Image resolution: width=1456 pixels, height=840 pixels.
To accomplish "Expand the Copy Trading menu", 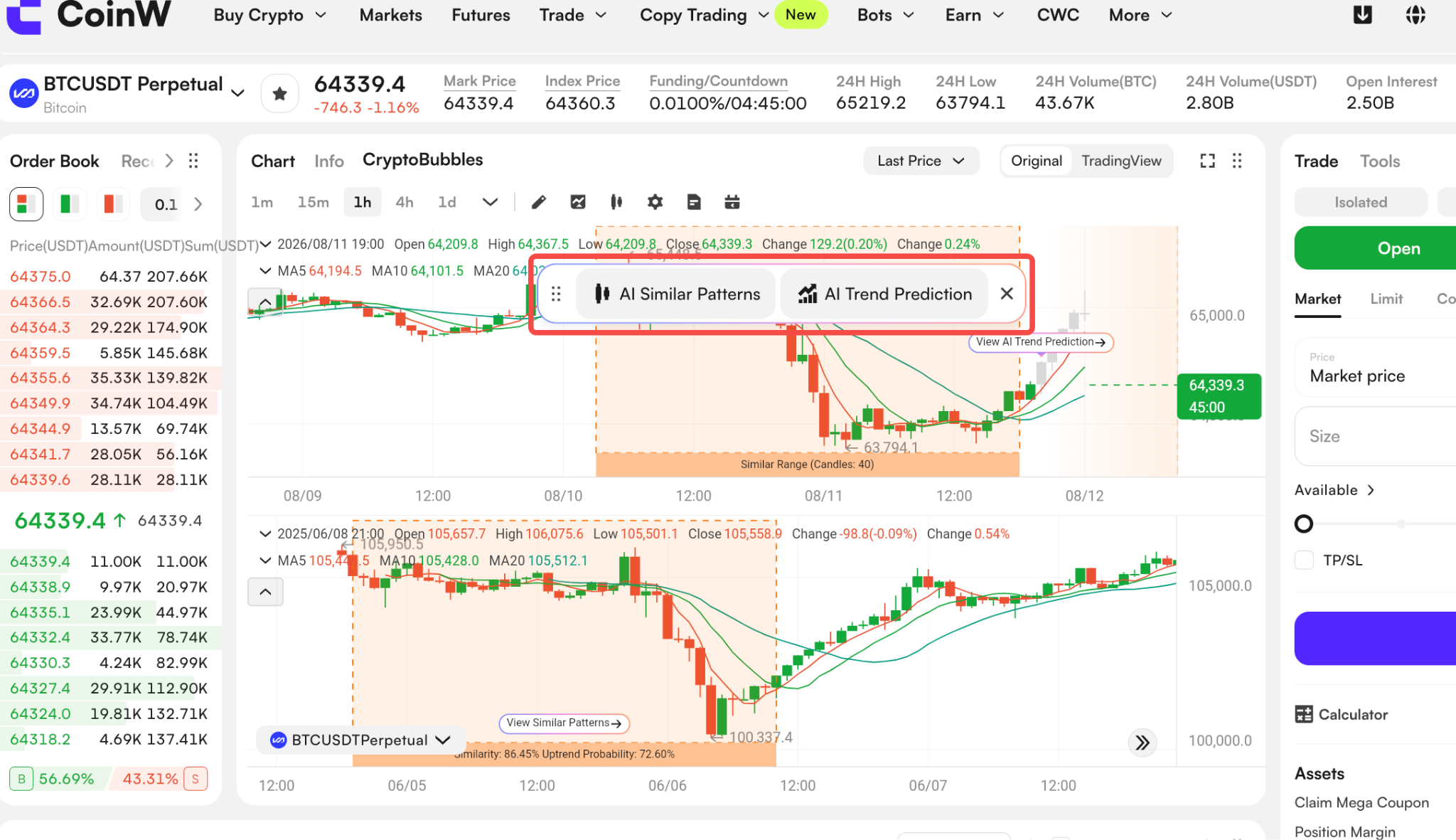I will click(x=705, y=15).
